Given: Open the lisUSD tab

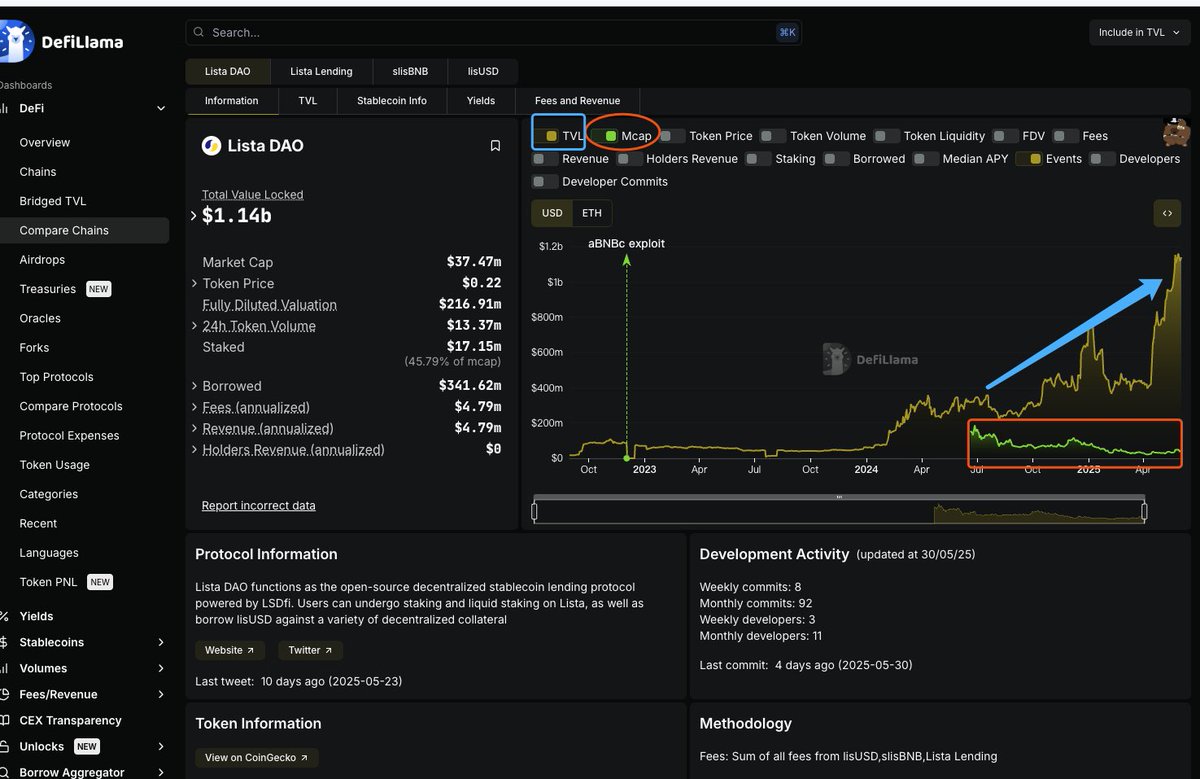Looking at the screenshot, I should [x=484, y=72].
